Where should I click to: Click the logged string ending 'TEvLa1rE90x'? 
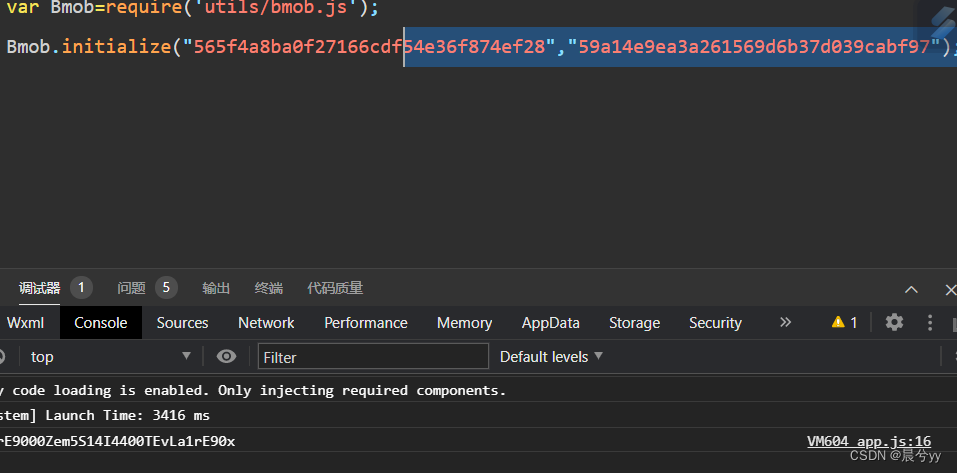(117, 441)
